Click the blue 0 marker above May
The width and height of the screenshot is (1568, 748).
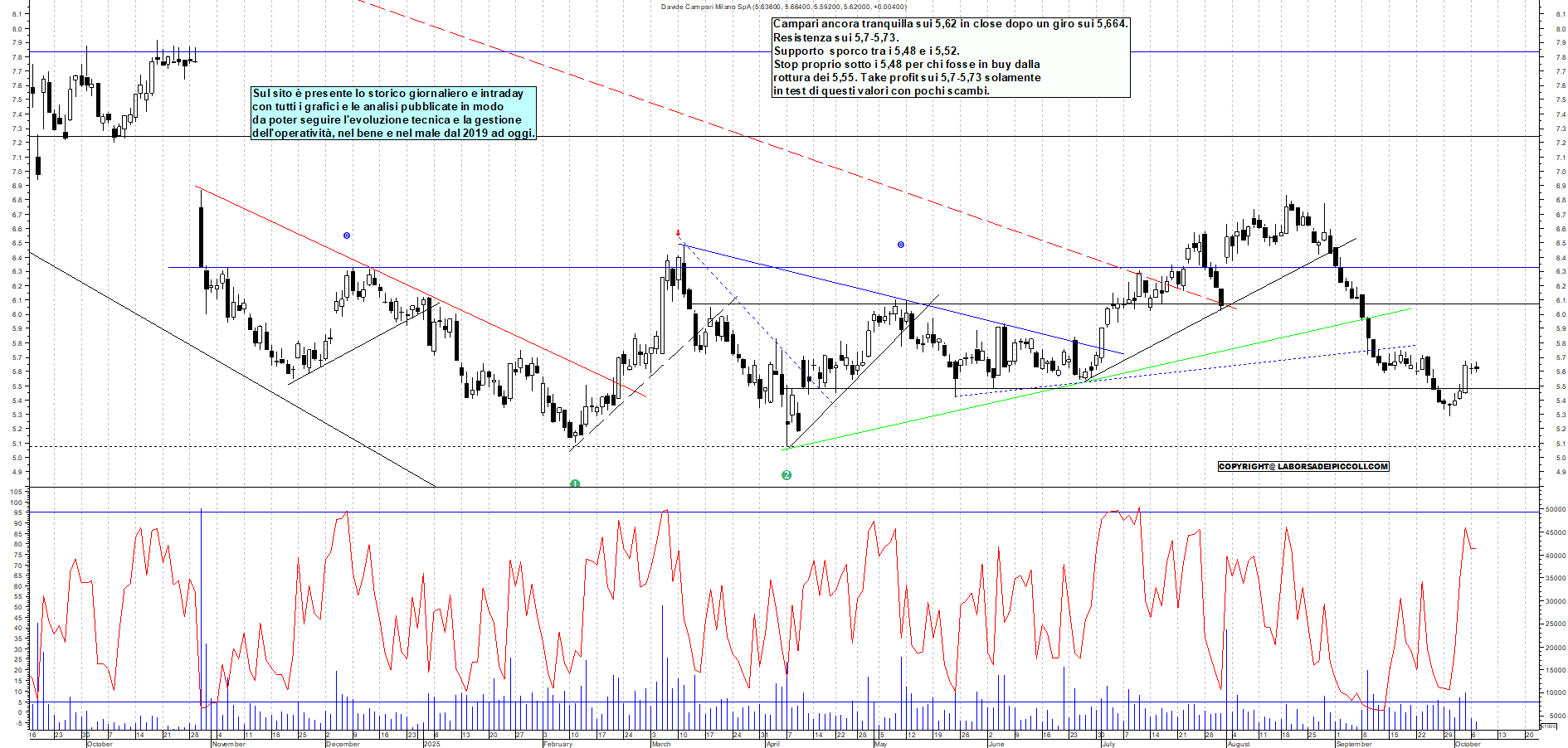coord(900,245)
